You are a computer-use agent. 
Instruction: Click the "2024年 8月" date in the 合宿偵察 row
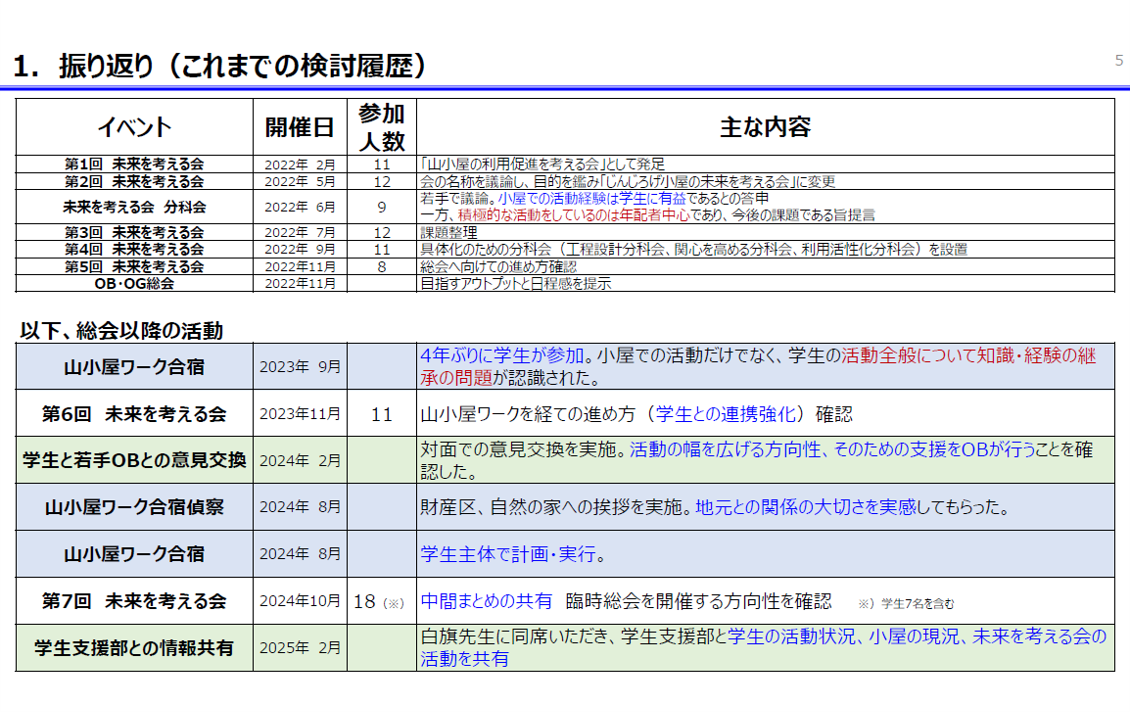point(300,507)
